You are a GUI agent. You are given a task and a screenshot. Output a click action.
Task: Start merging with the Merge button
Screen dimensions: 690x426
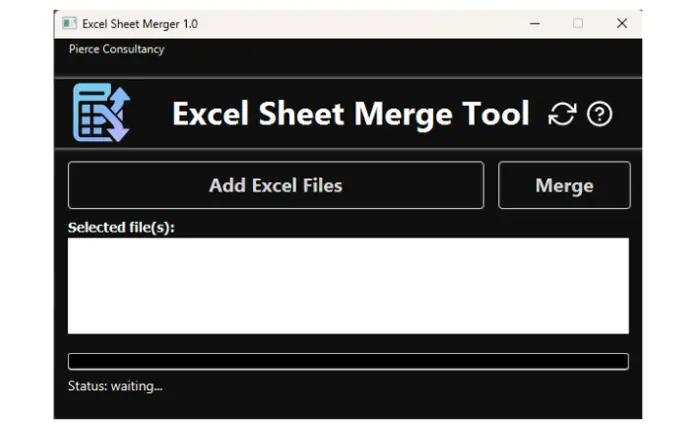click(x=564, y=185)
